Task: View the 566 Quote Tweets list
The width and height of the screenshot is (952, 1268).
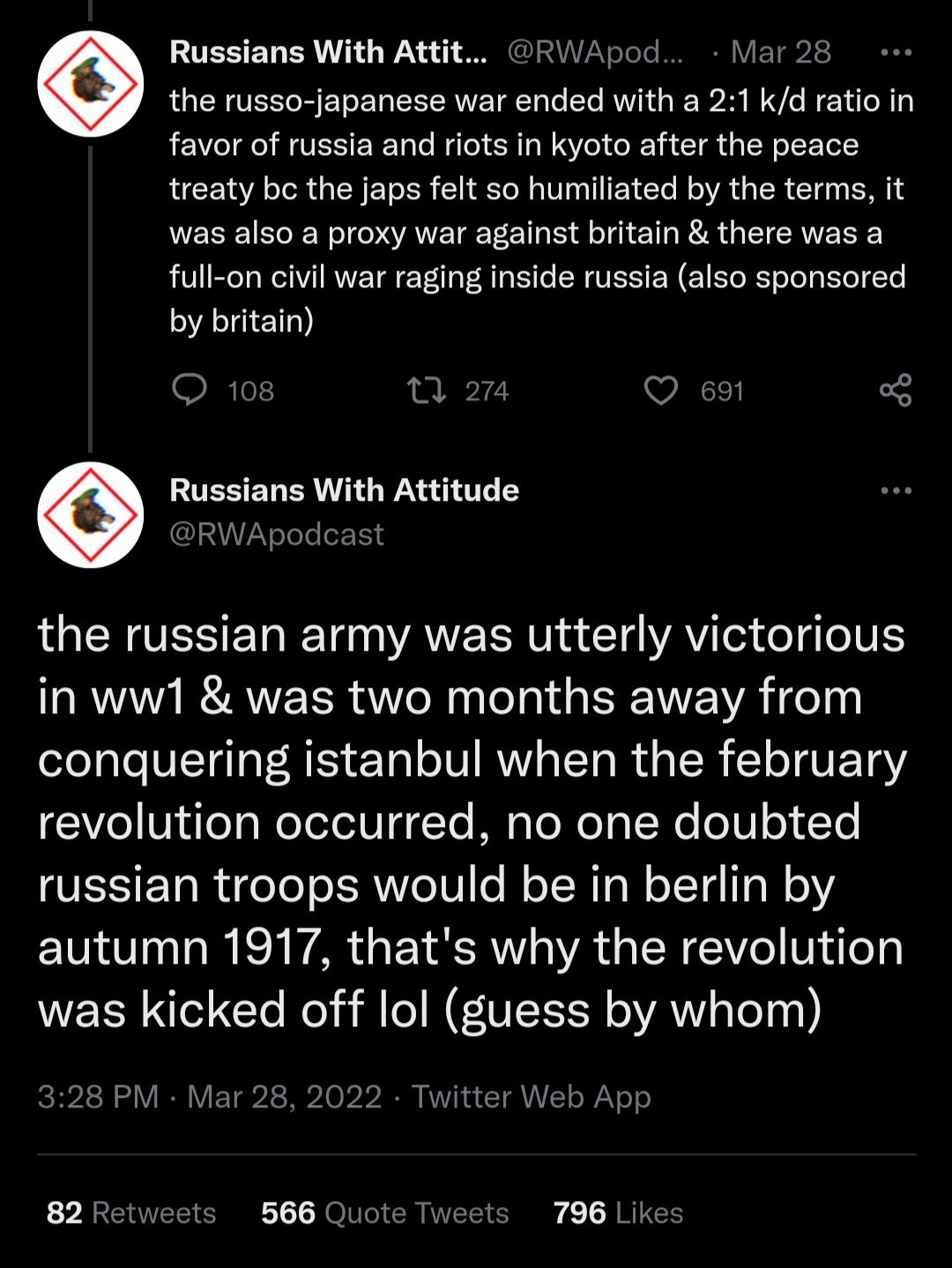Action: pos(385,1212)
